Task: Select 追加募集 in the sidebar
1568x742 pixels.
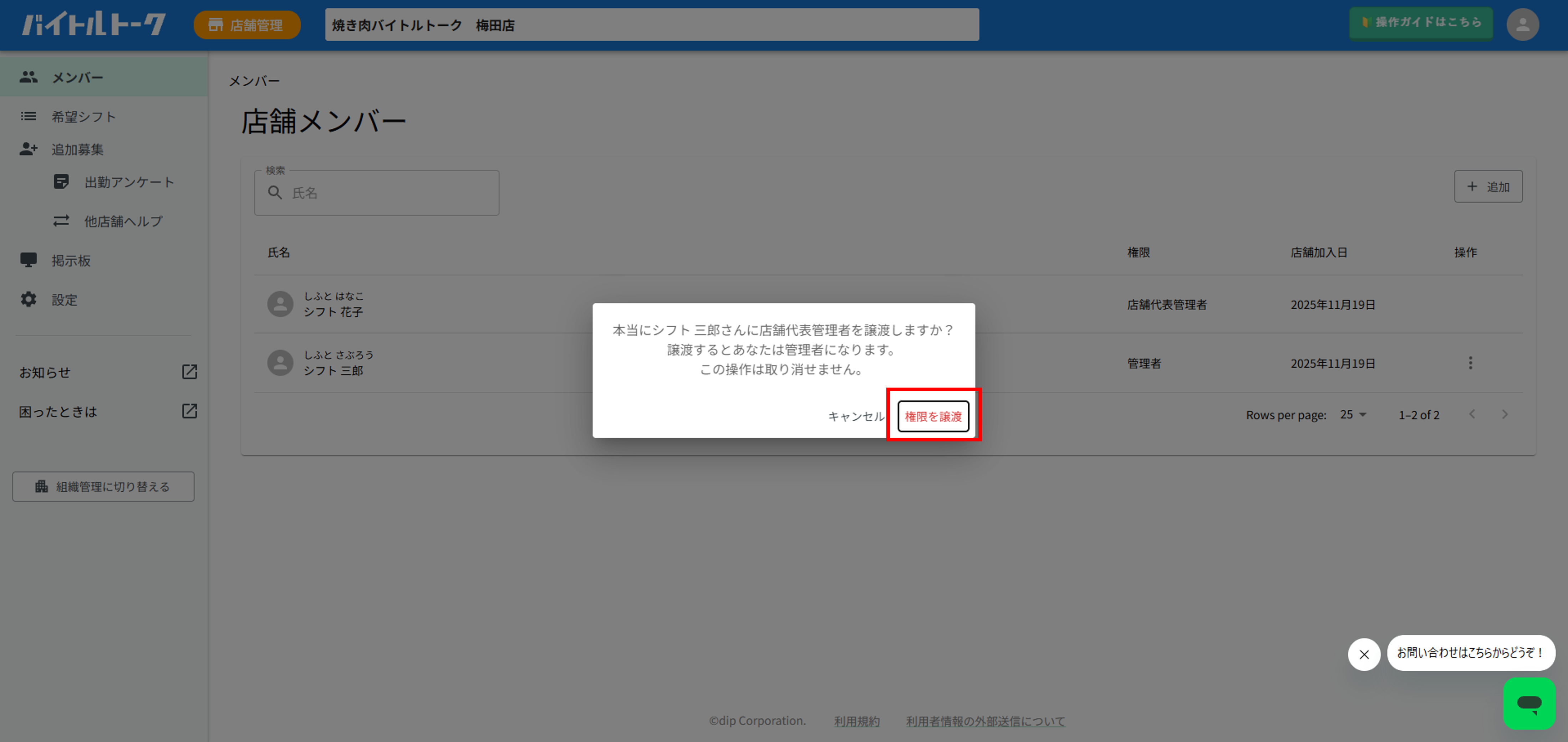Action: [x=77, y=149]
